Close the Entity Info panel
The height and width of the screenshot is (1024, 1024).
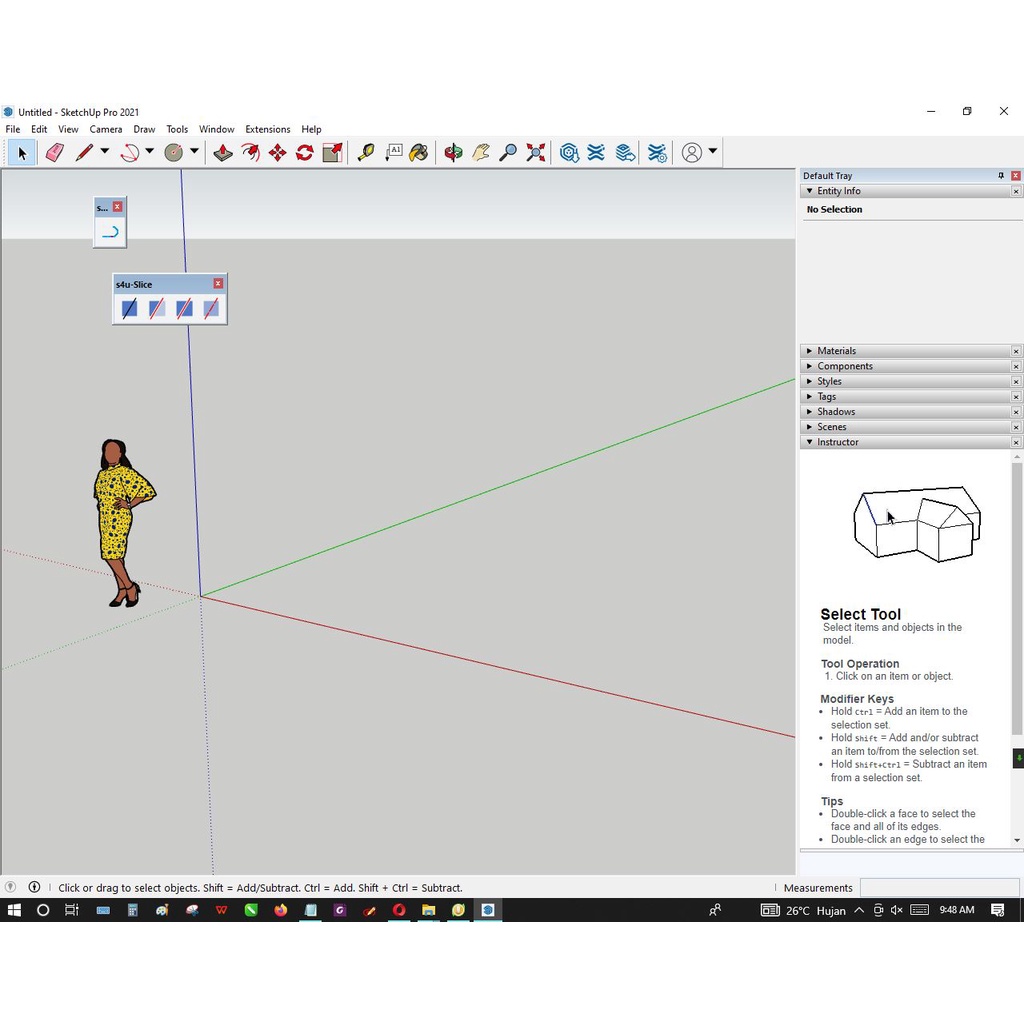tap(1016, 191)
